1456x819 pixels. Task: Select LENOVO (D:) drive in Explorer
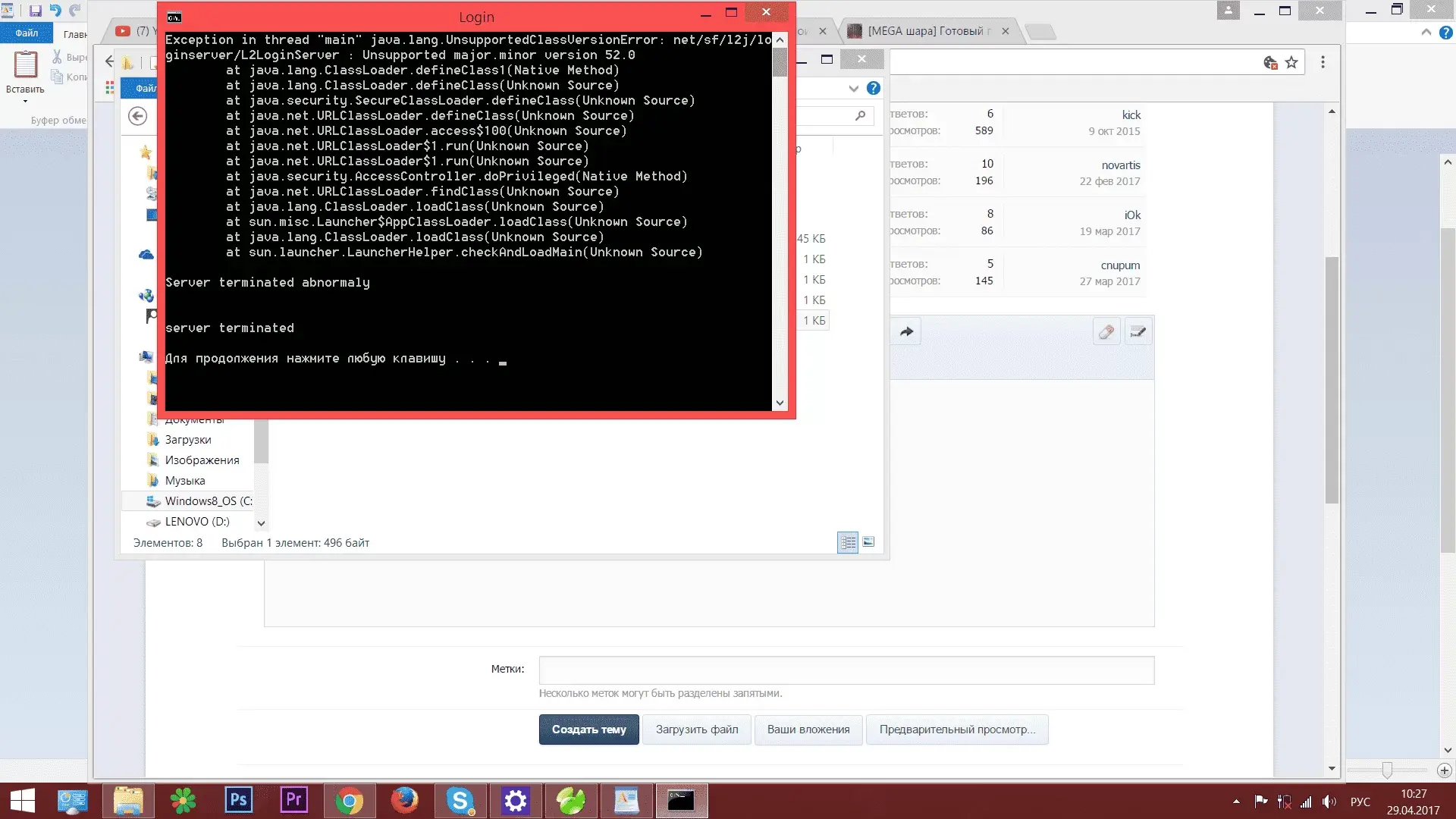click(196, 522)
